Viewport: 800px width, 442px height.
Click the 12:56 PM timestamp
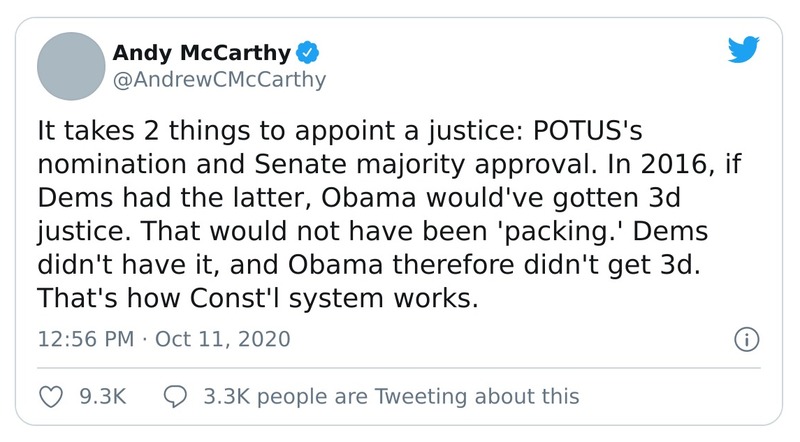tap(85, 339)
